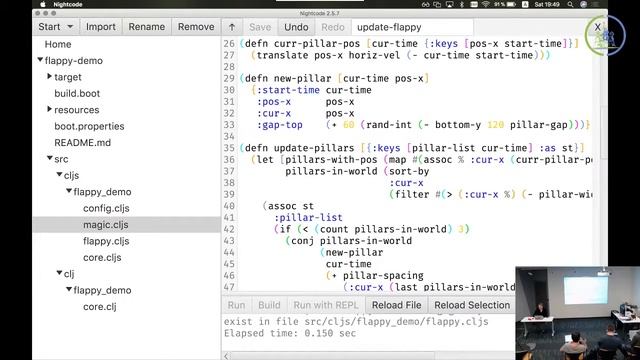
Task: Click the Run button
Action: 236,305
